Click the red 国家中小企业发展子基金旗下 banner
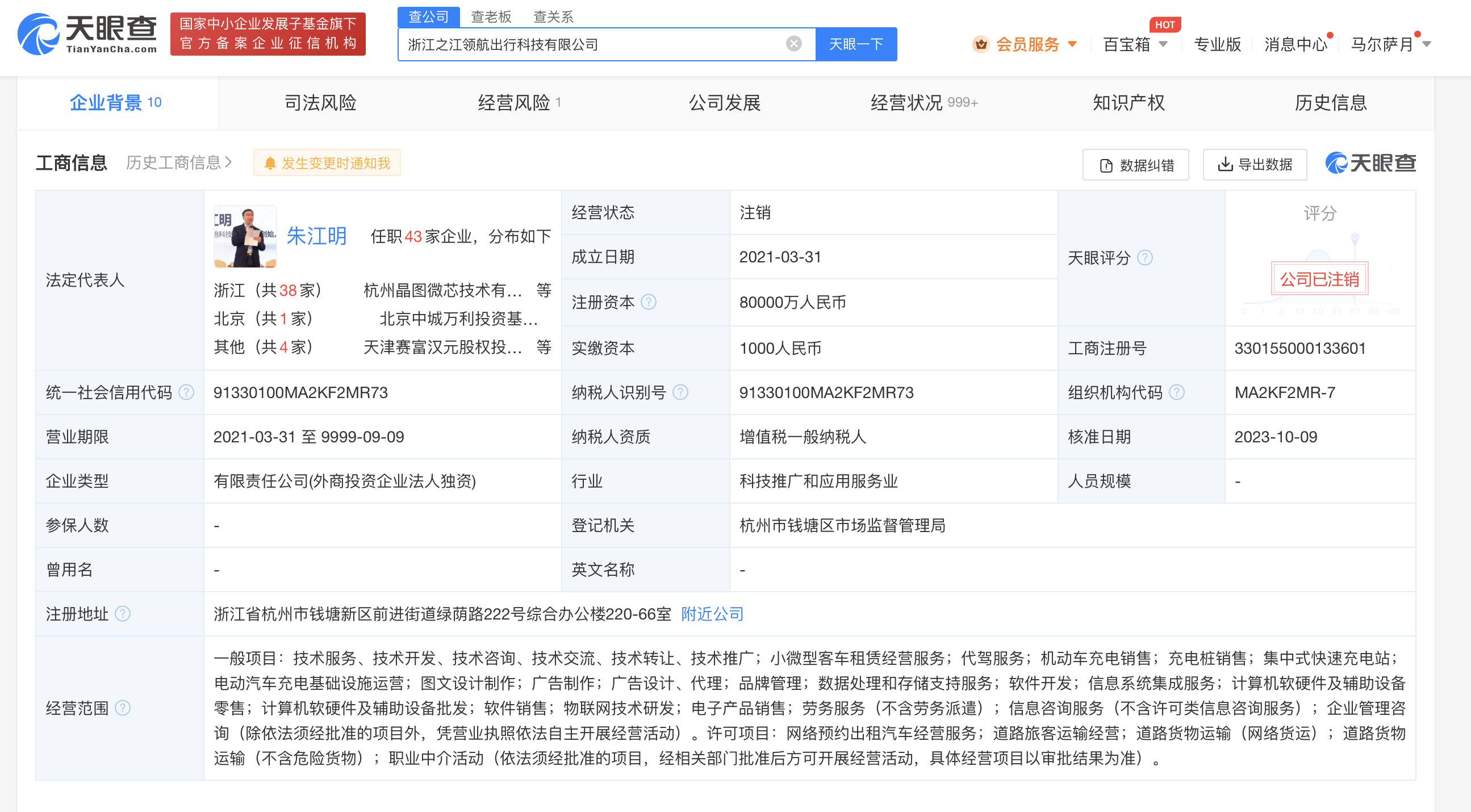The height and width of the screenshot is (812, 1471). (x=268, y=34)
